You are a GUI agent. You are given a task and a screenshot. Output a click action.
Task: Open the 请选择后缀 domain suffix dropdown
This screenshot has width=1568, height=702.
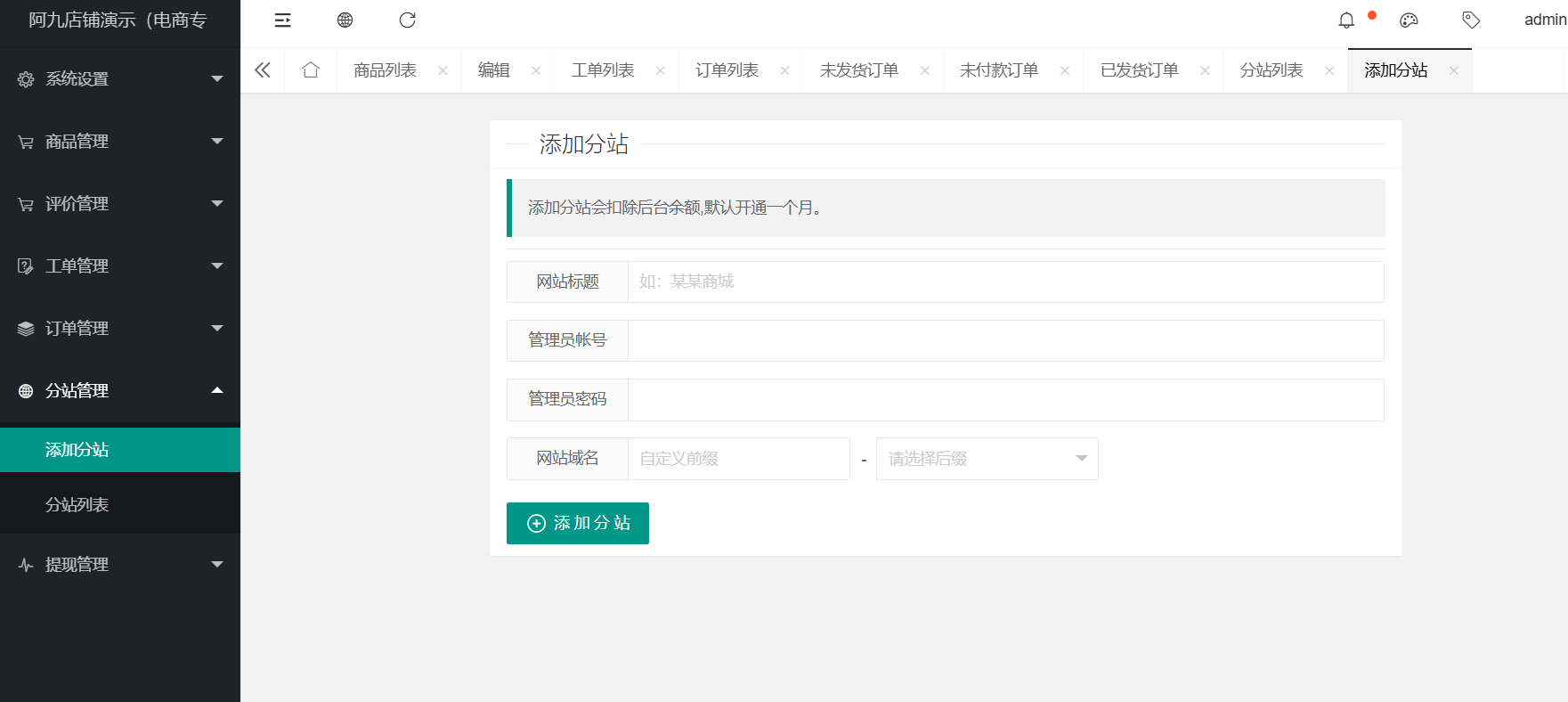(x=987, y=459)
